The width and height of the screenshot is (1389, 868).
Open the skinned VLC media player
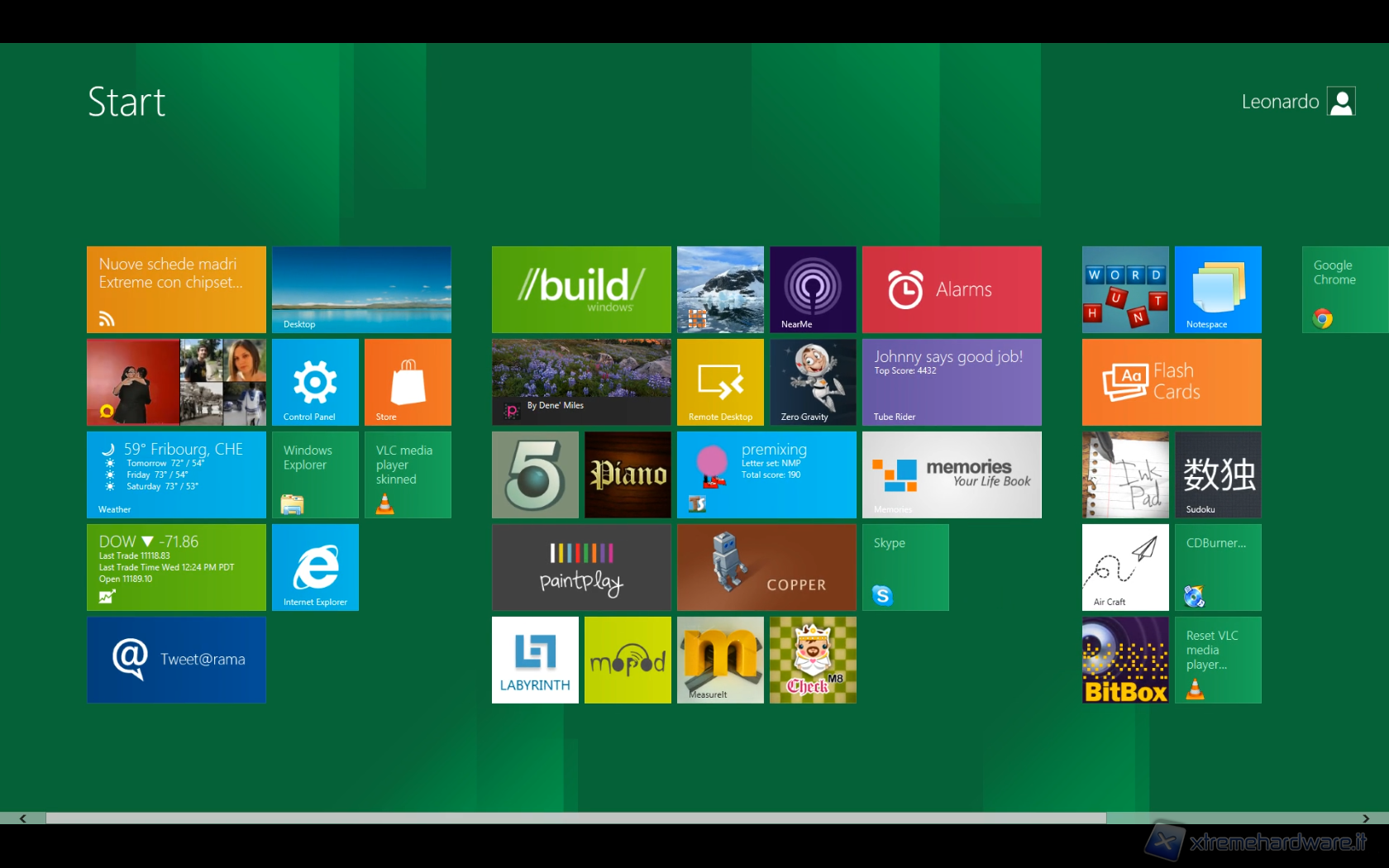(407, 475)
